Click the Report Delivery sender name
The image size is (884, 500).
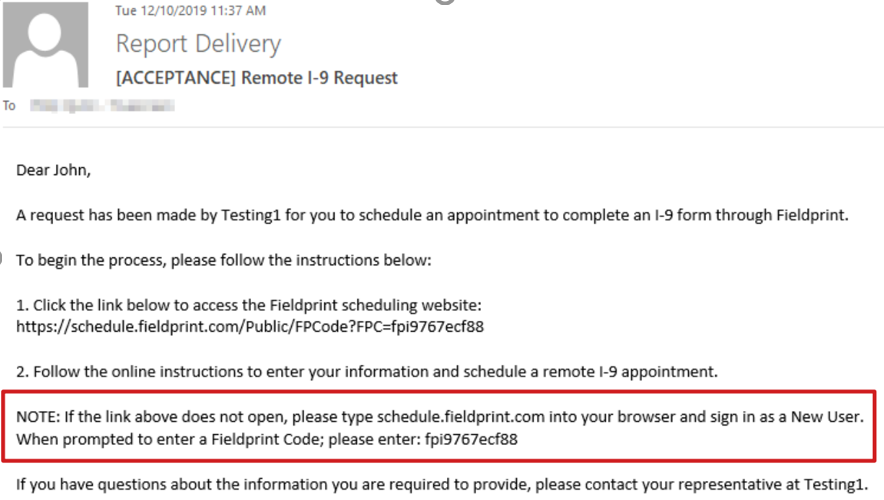coord(198,44)
